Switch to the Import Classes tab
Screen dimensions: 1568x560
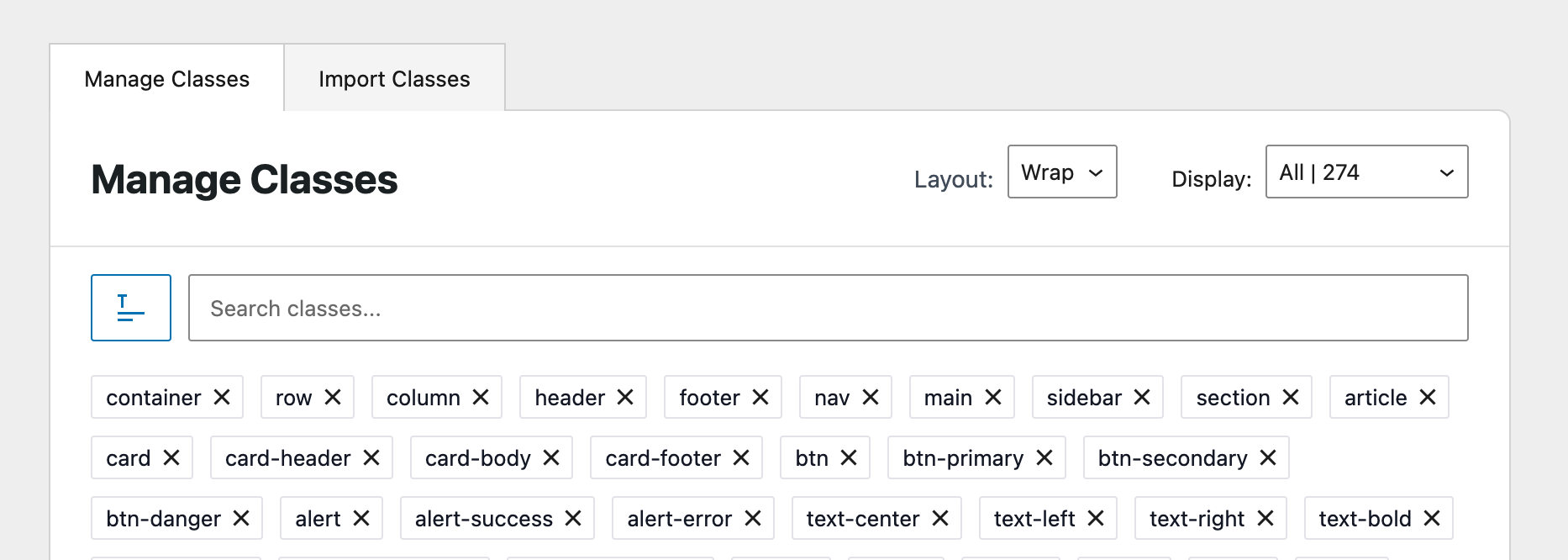[394, 78]
